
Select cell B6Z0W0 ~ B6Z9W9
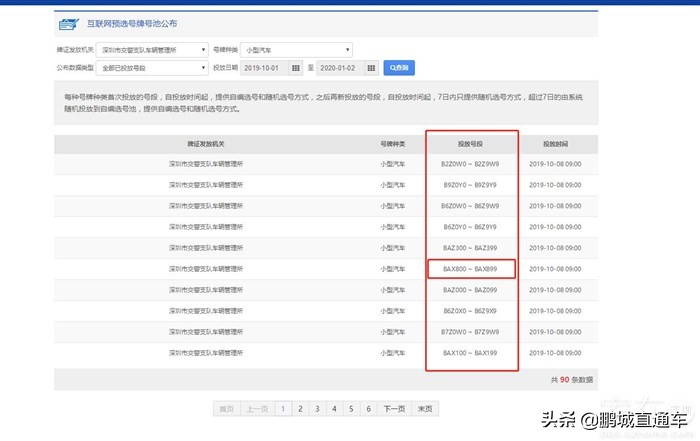(470, 206)
